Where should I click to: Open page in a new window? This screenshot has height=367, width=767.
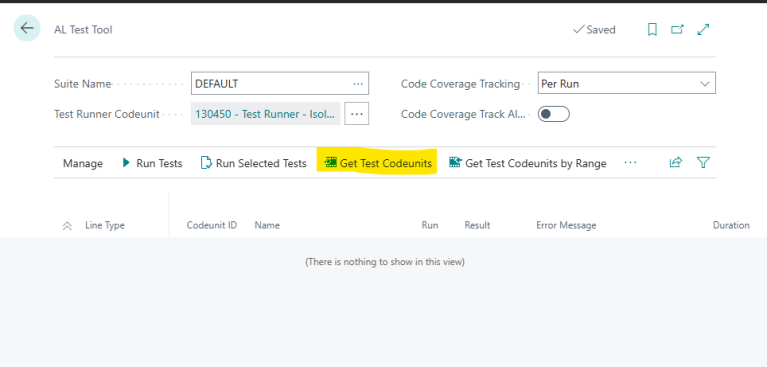pos(677,30)
